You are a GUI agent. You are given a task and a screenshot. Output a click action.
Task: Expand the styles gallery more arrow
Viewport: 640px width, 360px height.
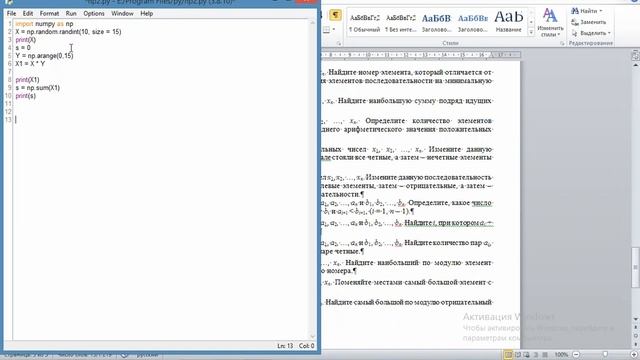pyautogui.click(x=531, y=32)
